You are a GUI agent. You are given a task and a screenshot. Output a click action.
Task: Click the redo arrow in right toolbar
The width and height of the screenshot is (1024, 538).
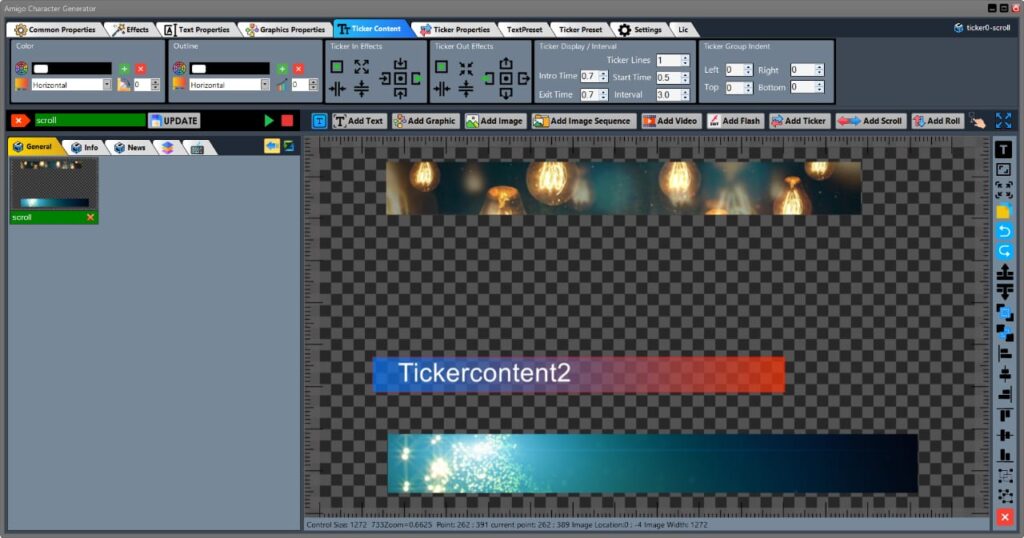1004,251
